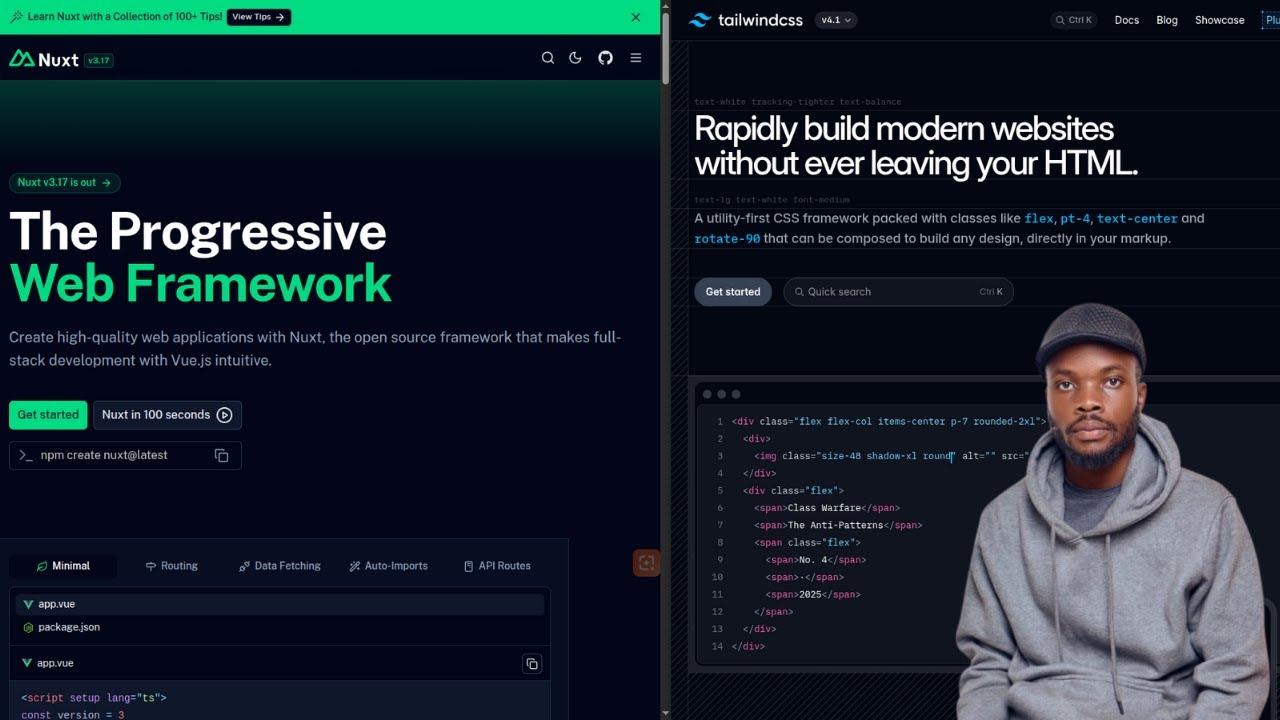Viewport: 1280px width, 720px height.
Task: Click the 'Class Warfare' span in code
Action: click(823, 508)
